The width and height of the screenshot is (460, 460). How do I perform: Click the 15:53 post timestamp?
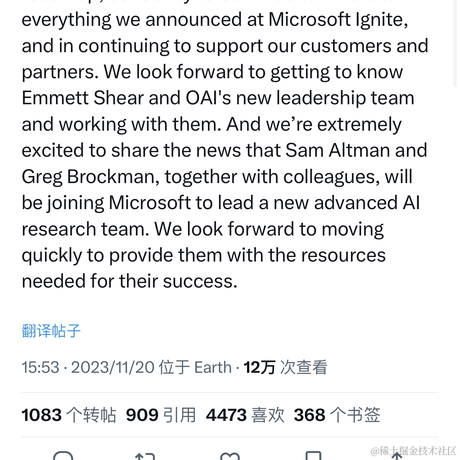(x=40, y=367)
